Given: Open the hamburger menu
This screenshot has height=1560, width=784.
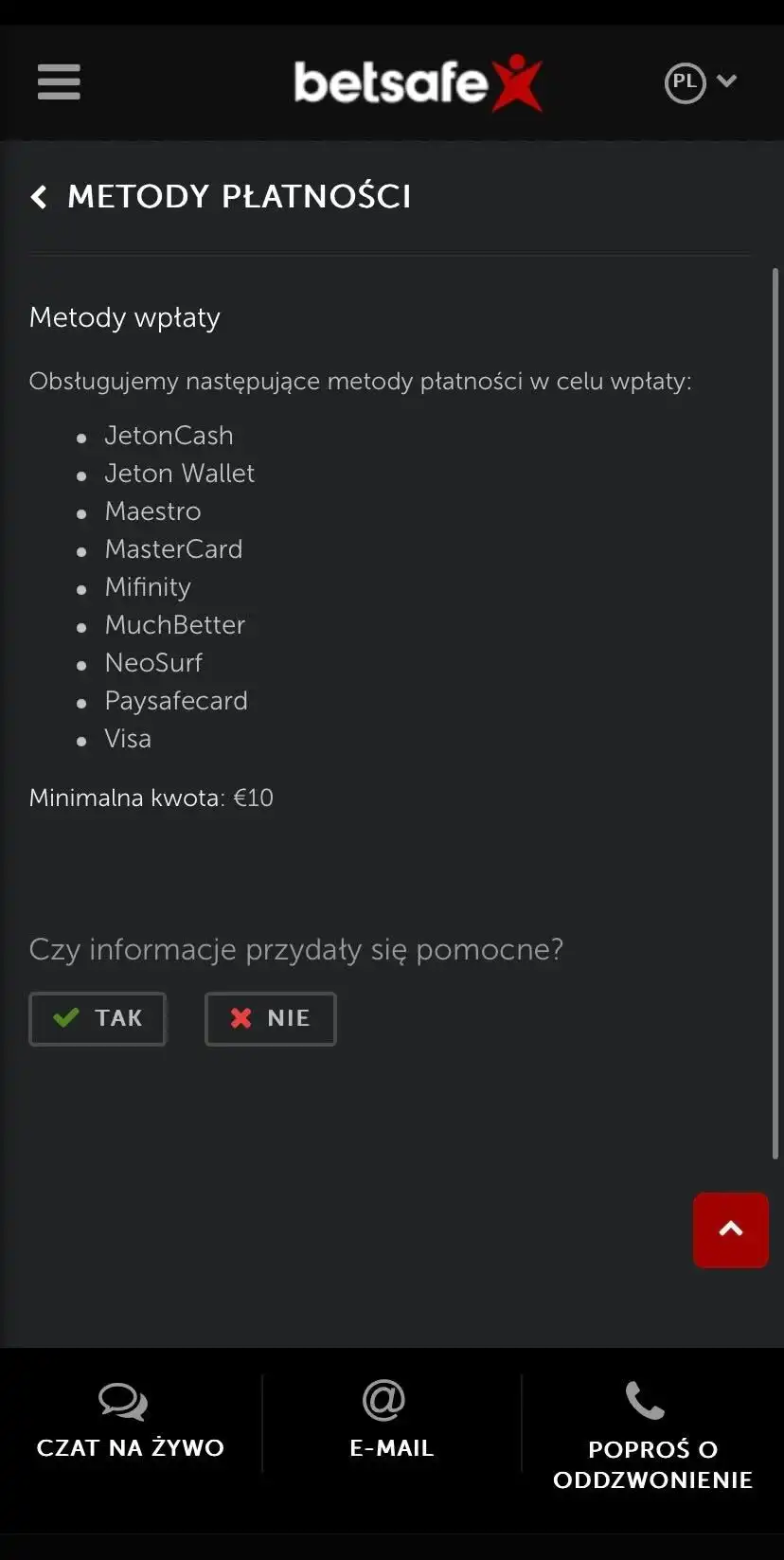Looking at the screenshot, I should pos(59,81).
